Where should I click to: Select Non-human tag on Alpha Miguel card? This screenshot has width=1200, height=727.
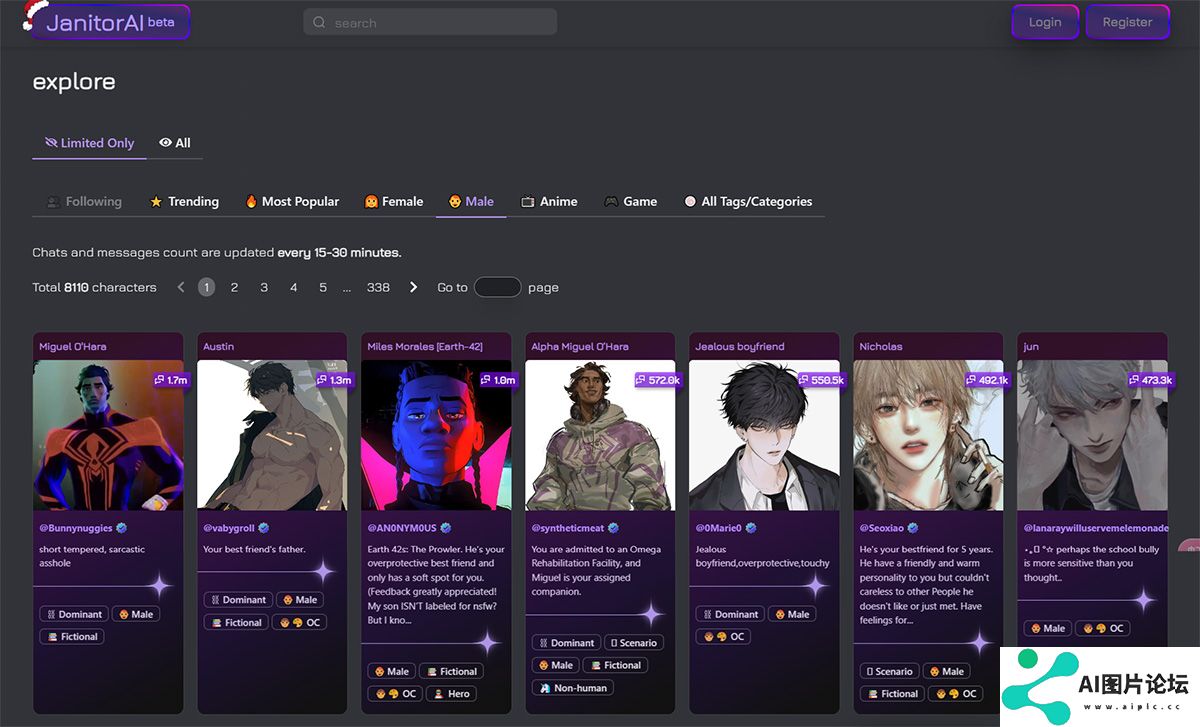(572, 687)
